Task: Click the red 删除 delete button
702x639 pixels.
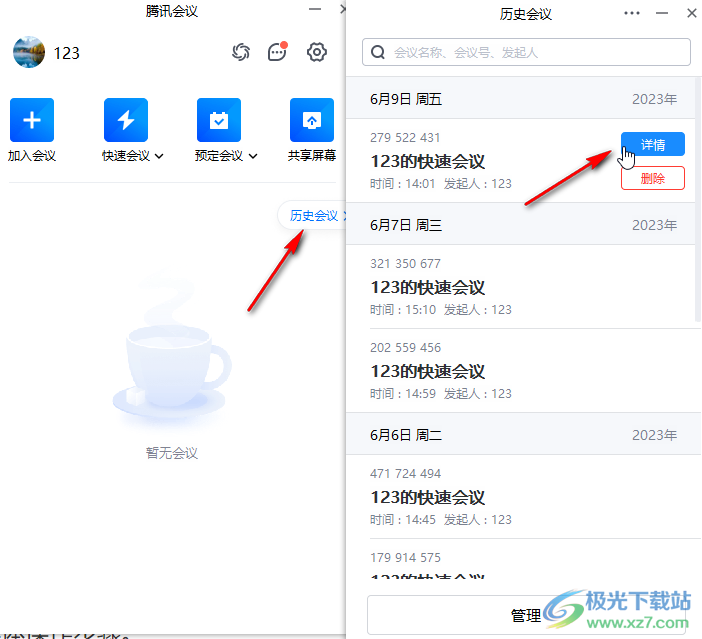Action: (x=653, y=178)
